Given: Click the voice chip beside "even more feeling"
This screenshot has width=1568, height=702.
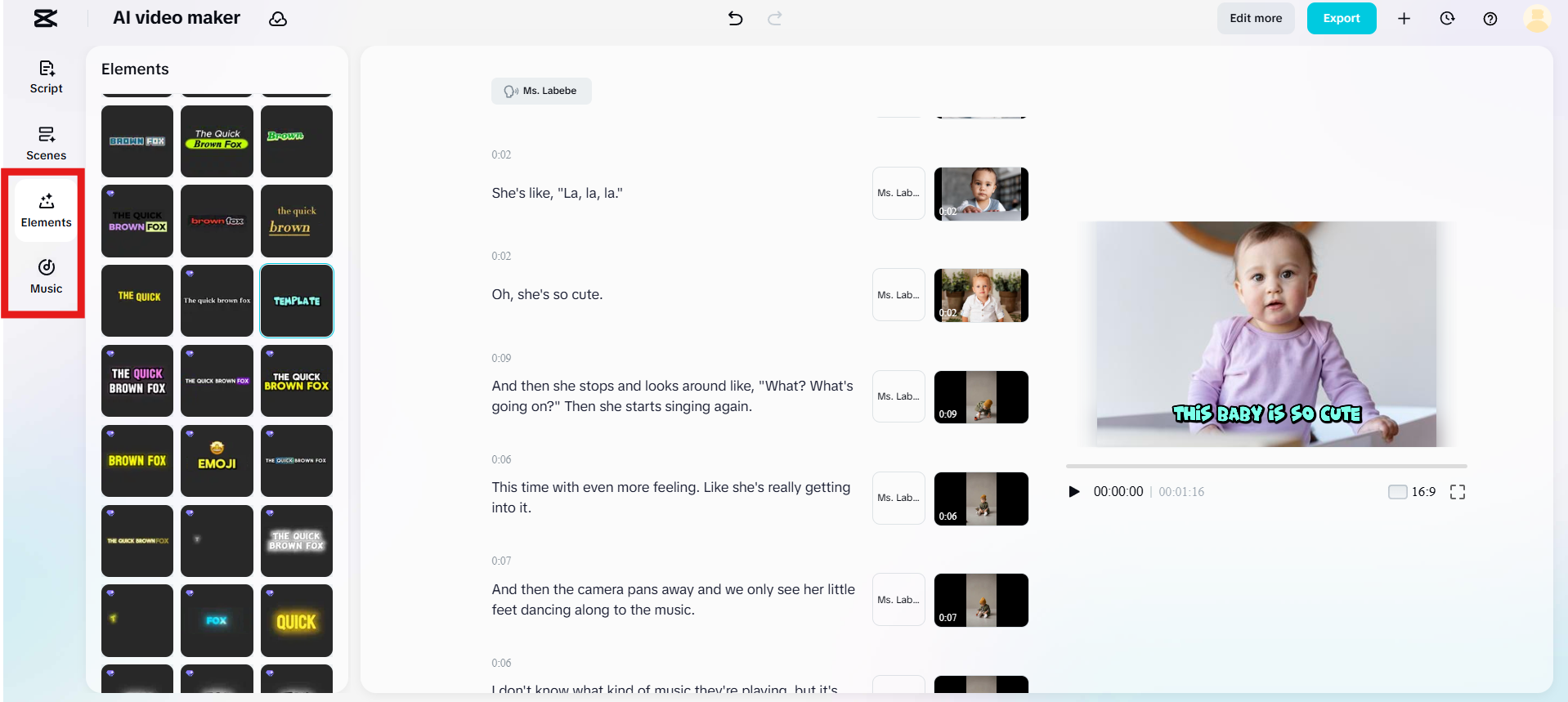Looking at the screenshot, I should pos(898,499).
